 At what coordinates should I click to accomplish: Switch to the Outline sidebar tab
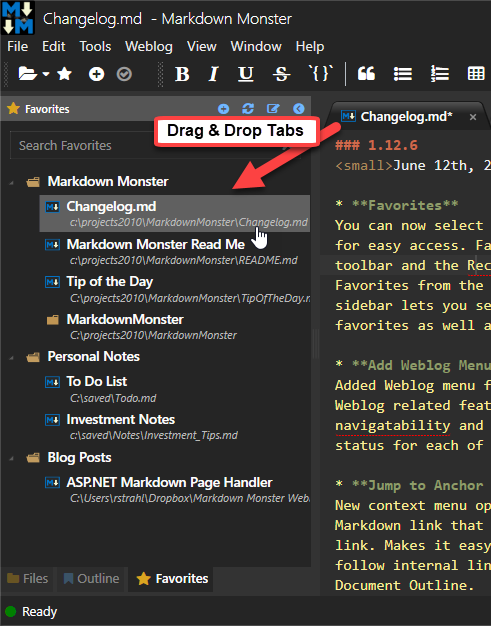(92, 578)
